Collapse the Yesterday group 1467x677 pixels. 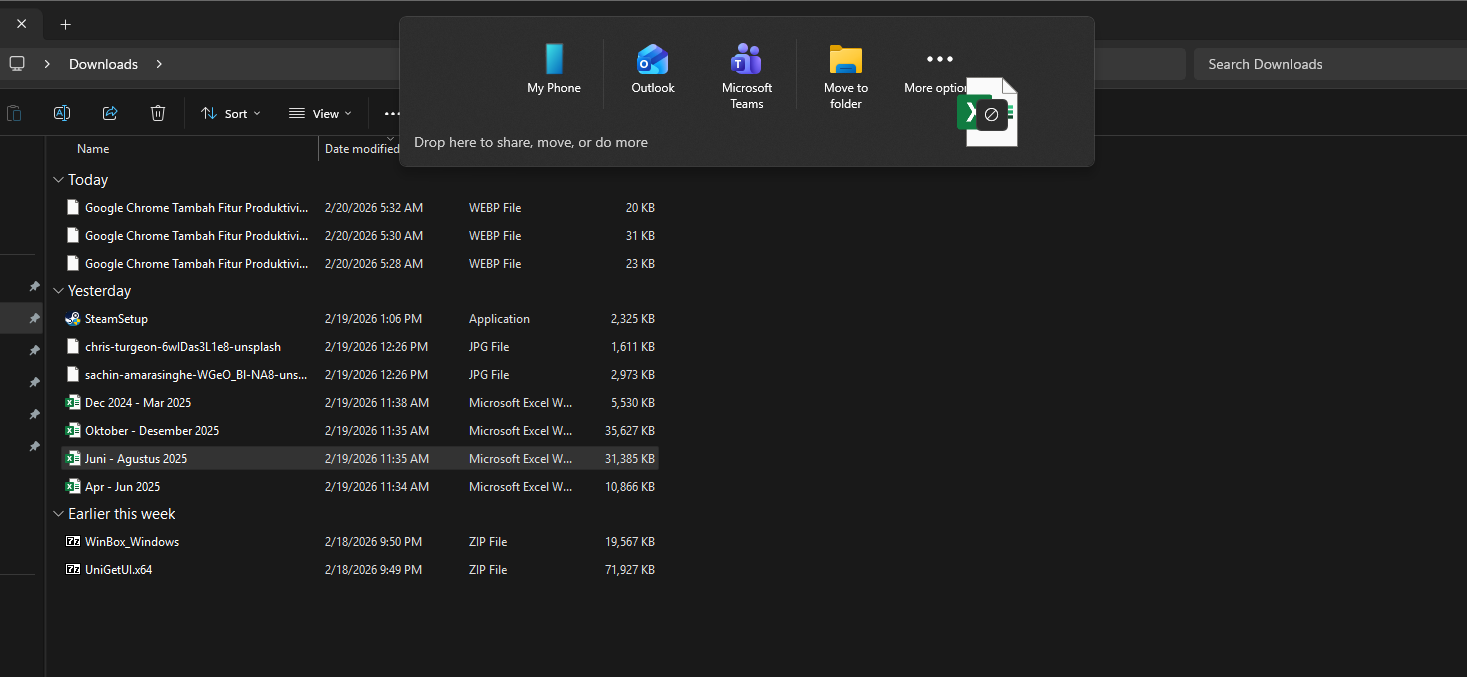(58, 290)
